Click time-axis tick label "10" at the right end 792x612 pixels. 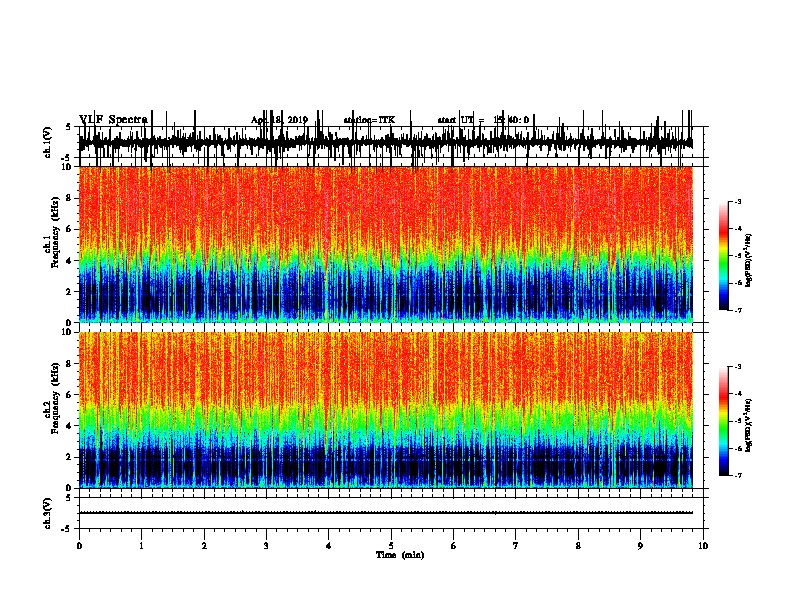703,546
